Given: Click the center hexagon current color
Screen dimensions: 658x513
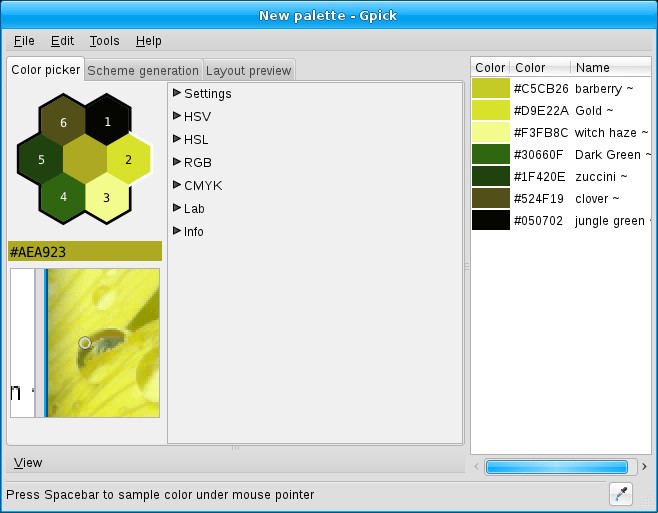Looking at the screenshot, I should pyautogui.click(x=85, y=159).
